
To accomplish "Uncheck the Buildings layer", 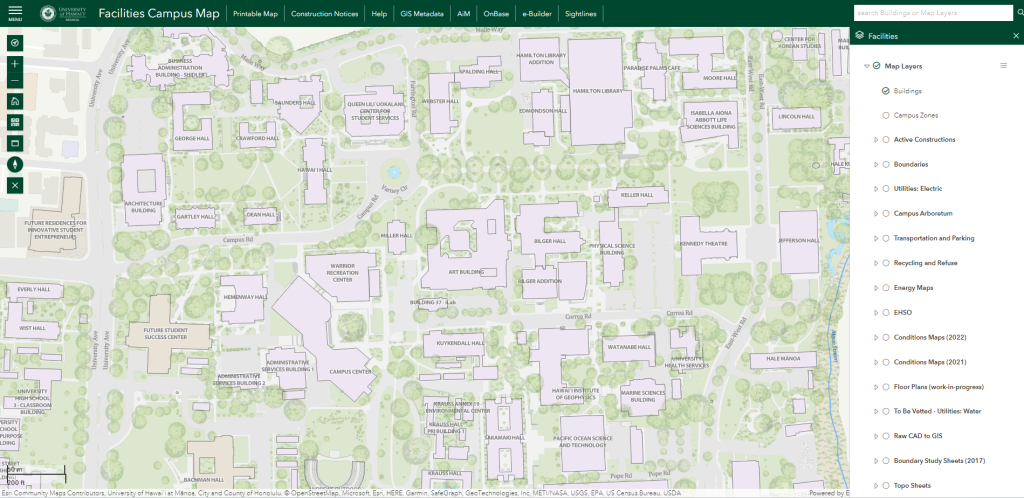I will click(x=886, y=91).
